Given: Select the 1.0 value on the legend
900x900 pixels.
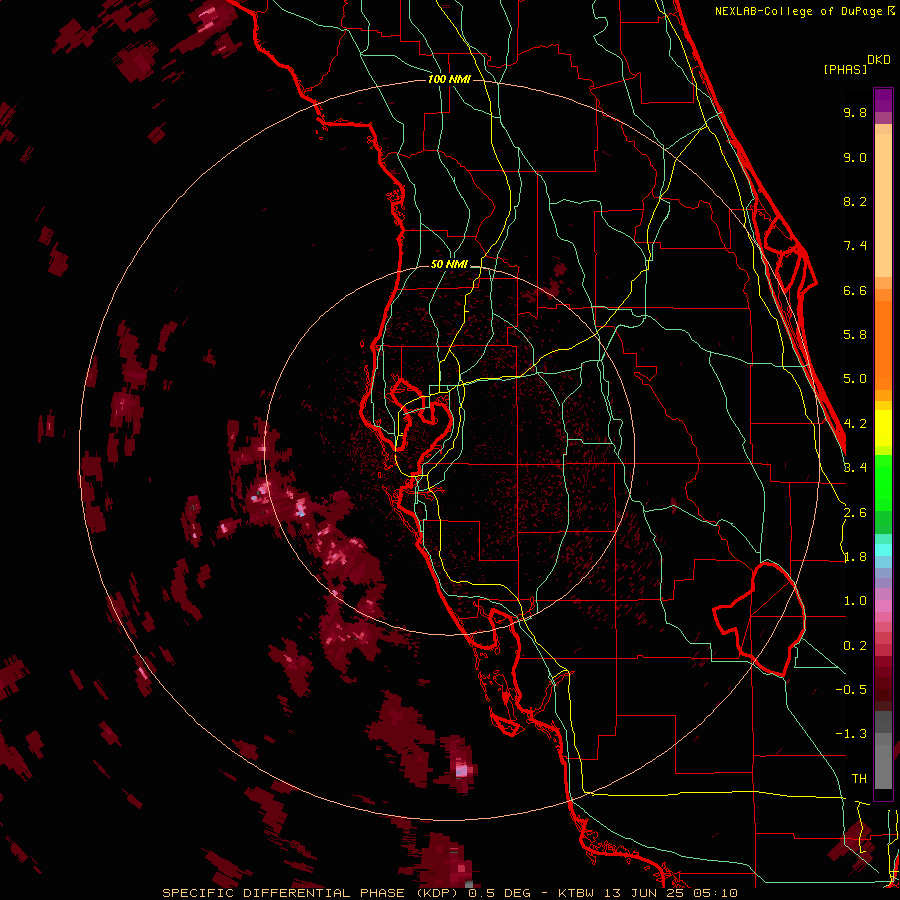Looking at the screenshot, I should pyautogui.click(x=855, y=601).
